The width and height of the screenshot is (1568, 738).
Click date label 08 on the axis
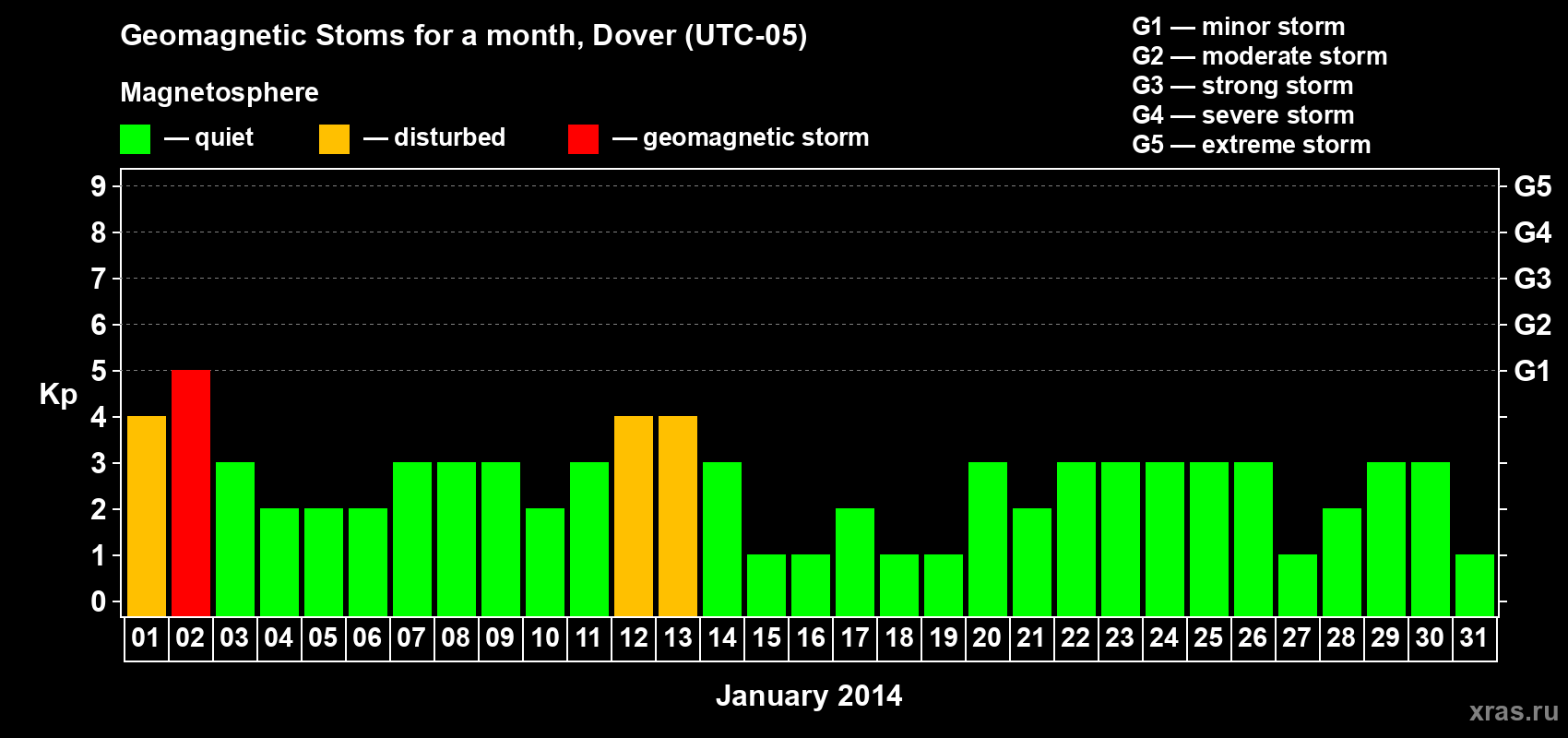tap(456, 637)
